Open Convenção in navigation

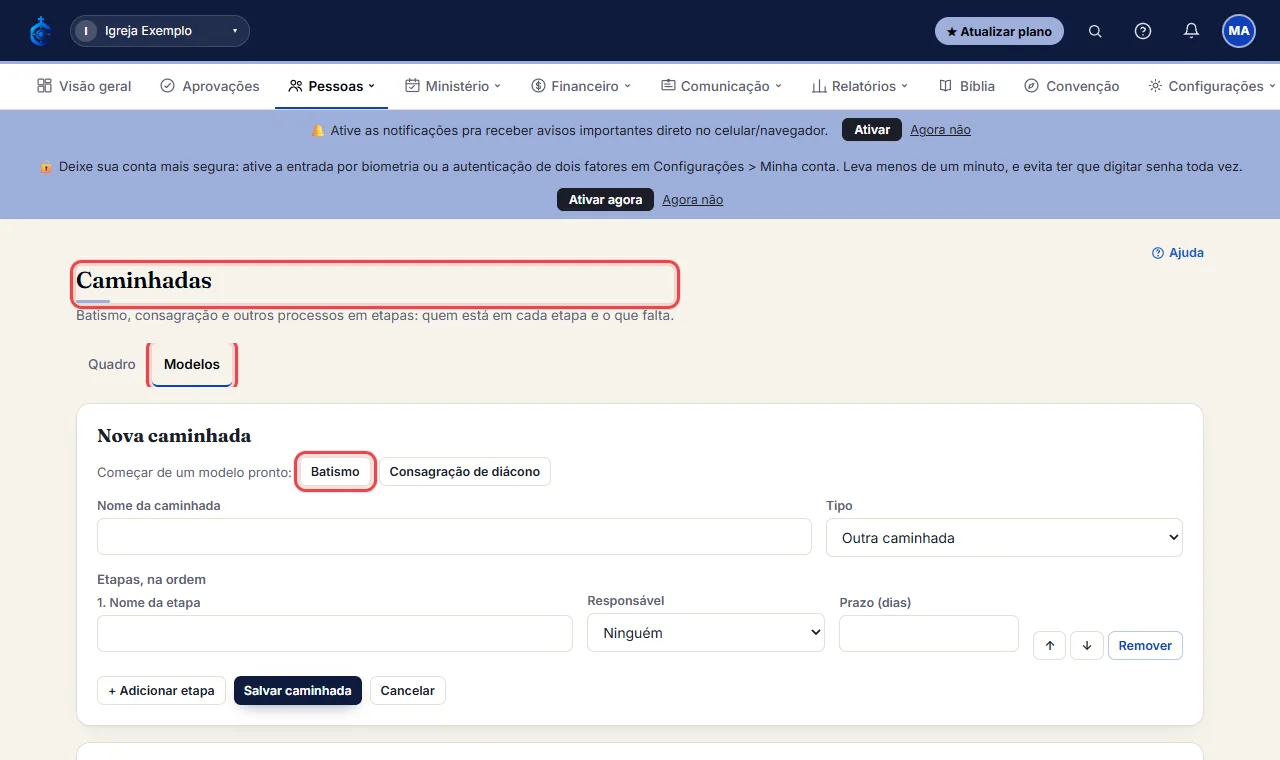(x=1072, y=86)
